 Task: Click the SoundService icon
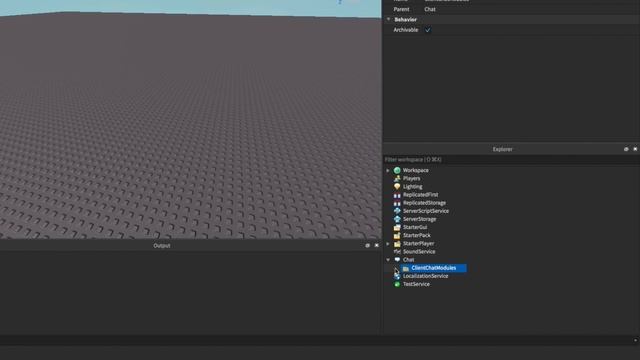tap(397, 252)
